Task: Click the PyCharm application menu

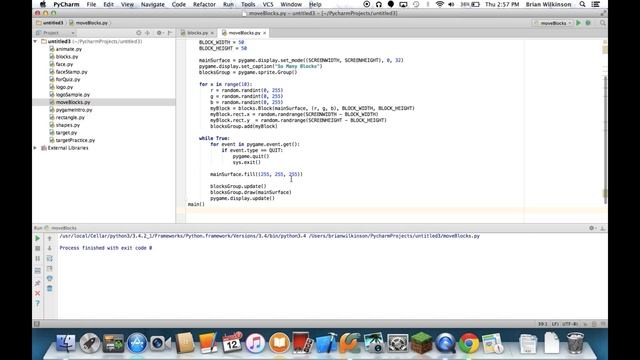Action: point(67,4)
